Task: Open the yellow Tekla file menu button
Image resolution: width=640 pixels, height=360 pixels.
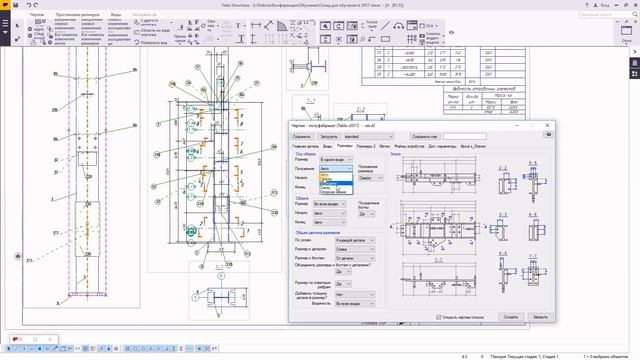Action: pyautogui.click(x=5, y=5)
